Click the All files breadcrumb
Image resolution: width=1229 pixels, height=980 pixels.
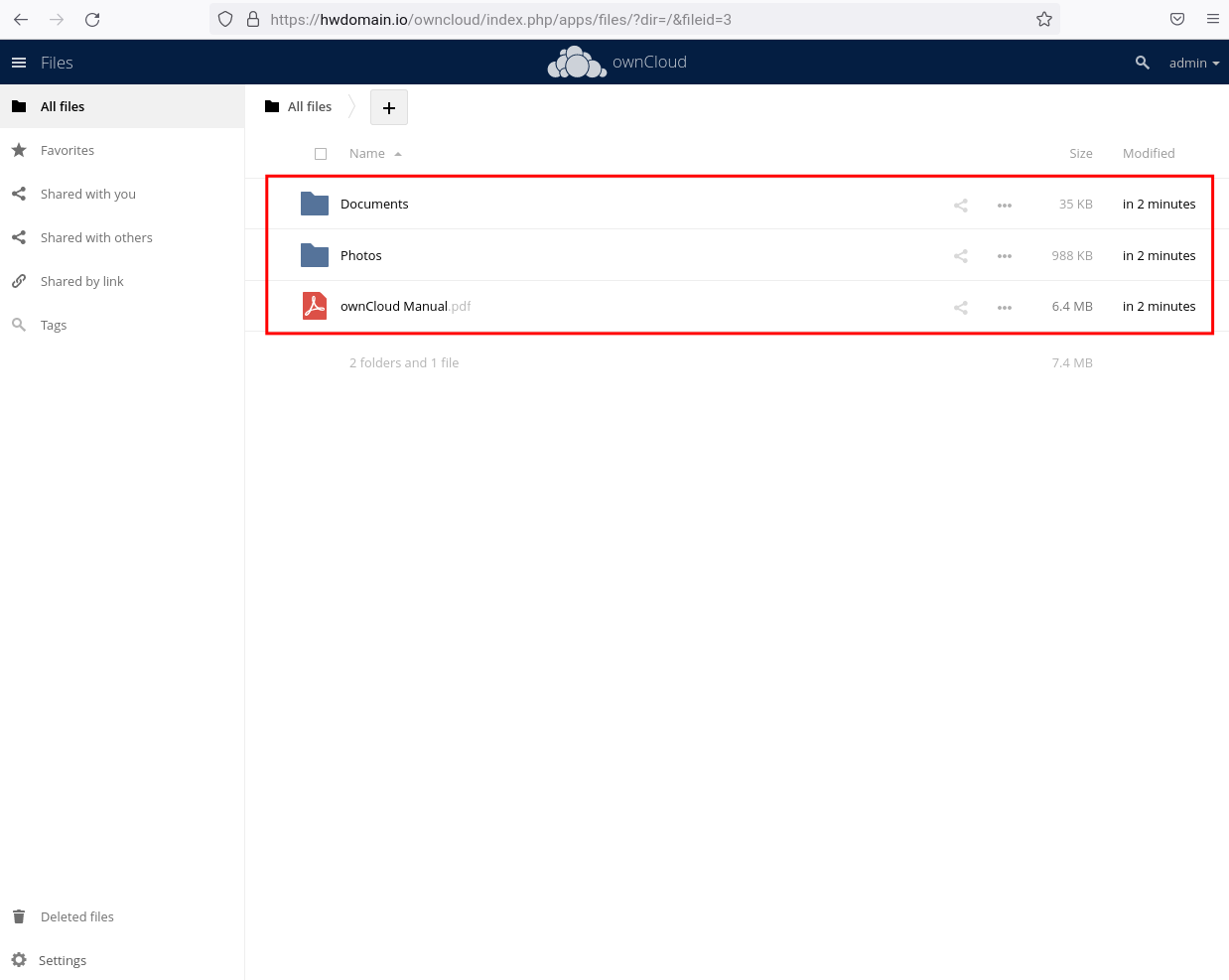coord(299,106)
